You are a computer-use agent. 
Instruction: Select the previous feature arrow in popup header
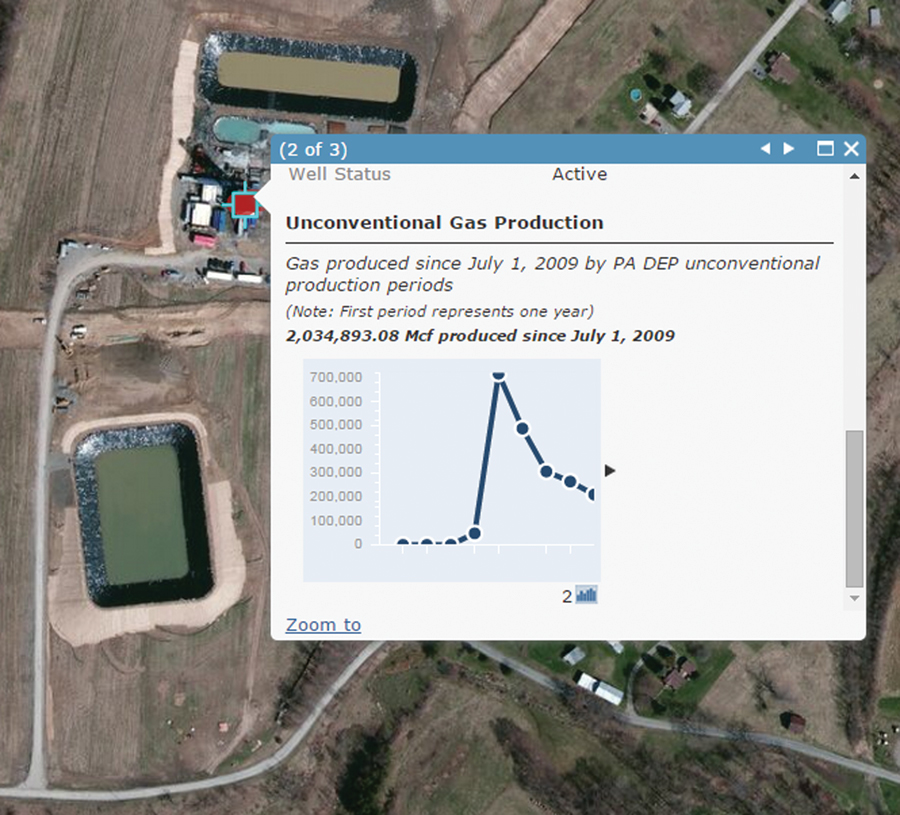tap(764, 148)
